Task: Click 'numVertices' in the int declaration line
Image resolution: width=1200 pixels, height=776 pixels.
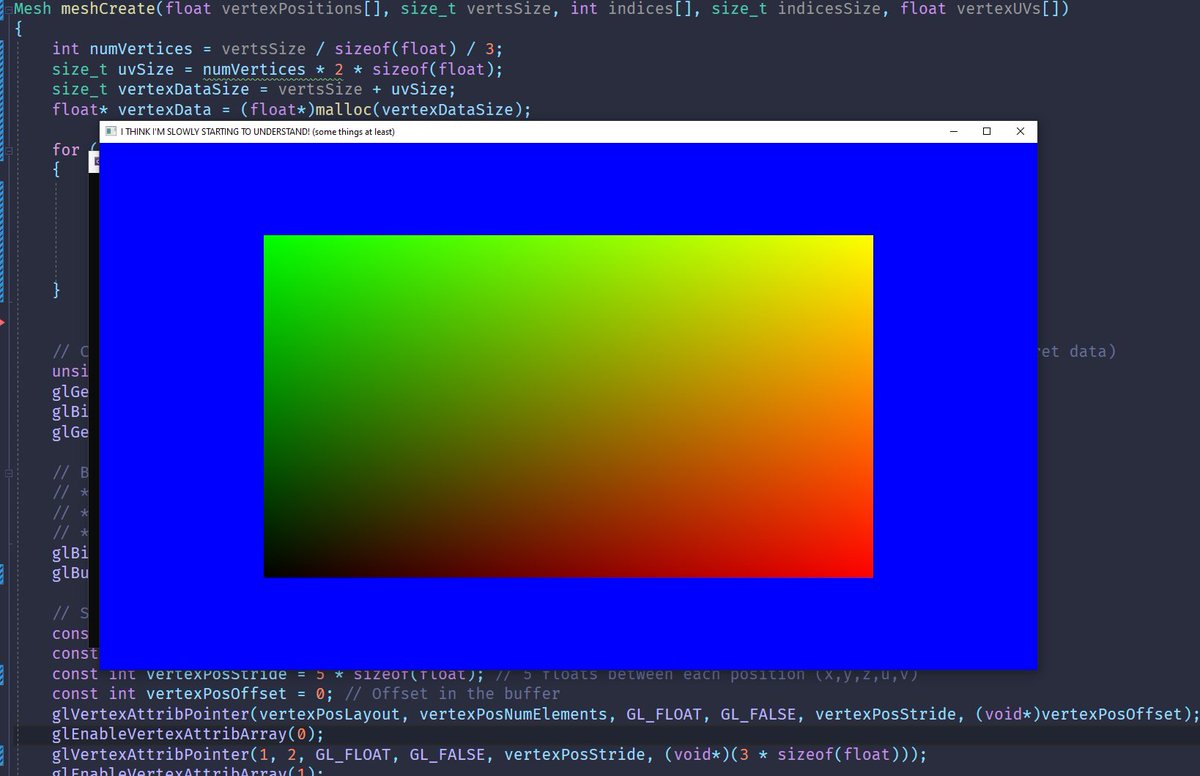Action: click(x=139, y=49)
